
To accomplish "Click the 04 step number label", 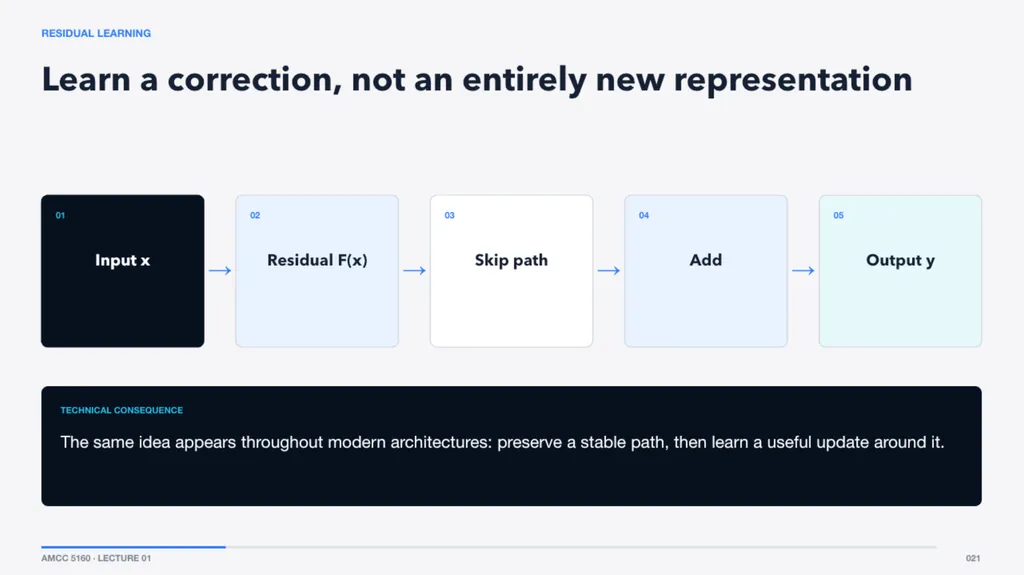I will pos(644,216).
